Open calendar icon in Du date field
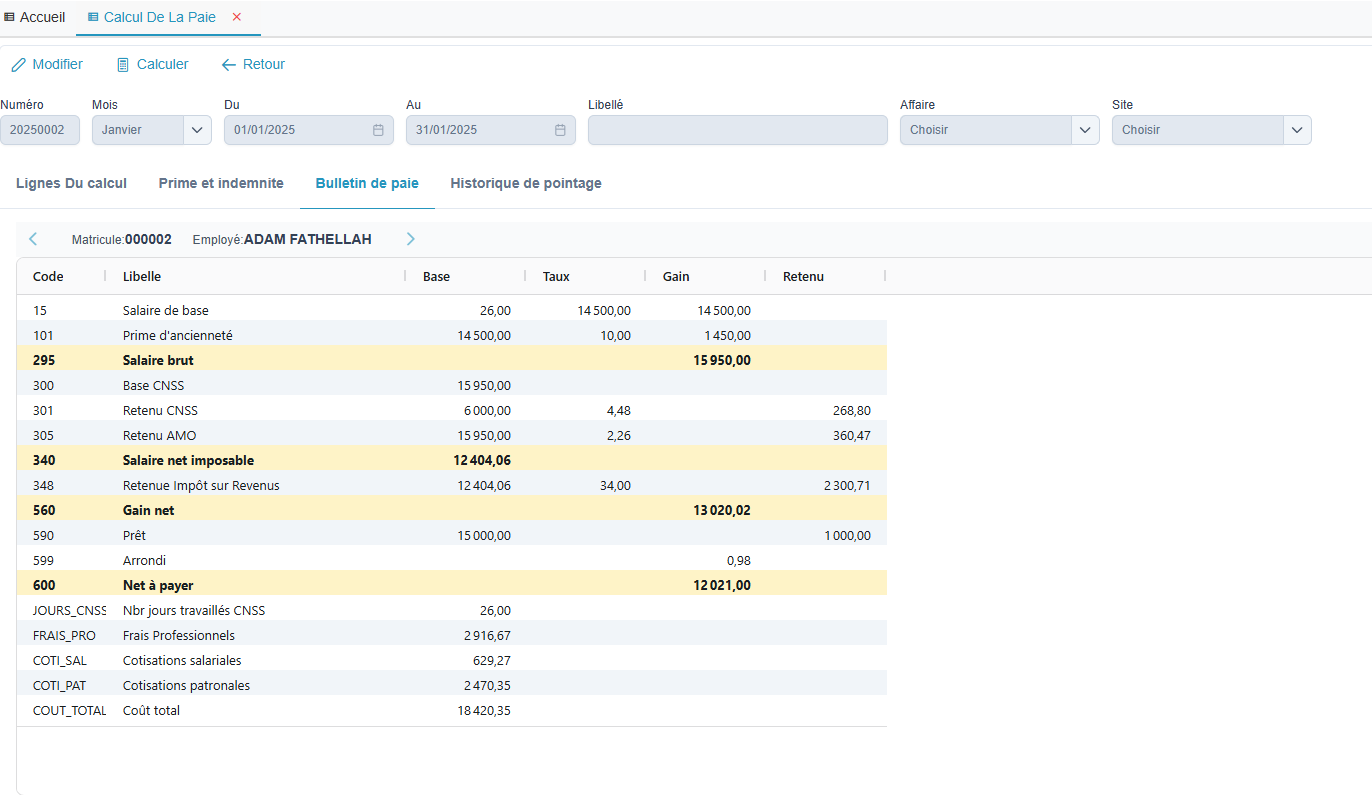This screenshot has width=1372, height=795. [378, 130]
